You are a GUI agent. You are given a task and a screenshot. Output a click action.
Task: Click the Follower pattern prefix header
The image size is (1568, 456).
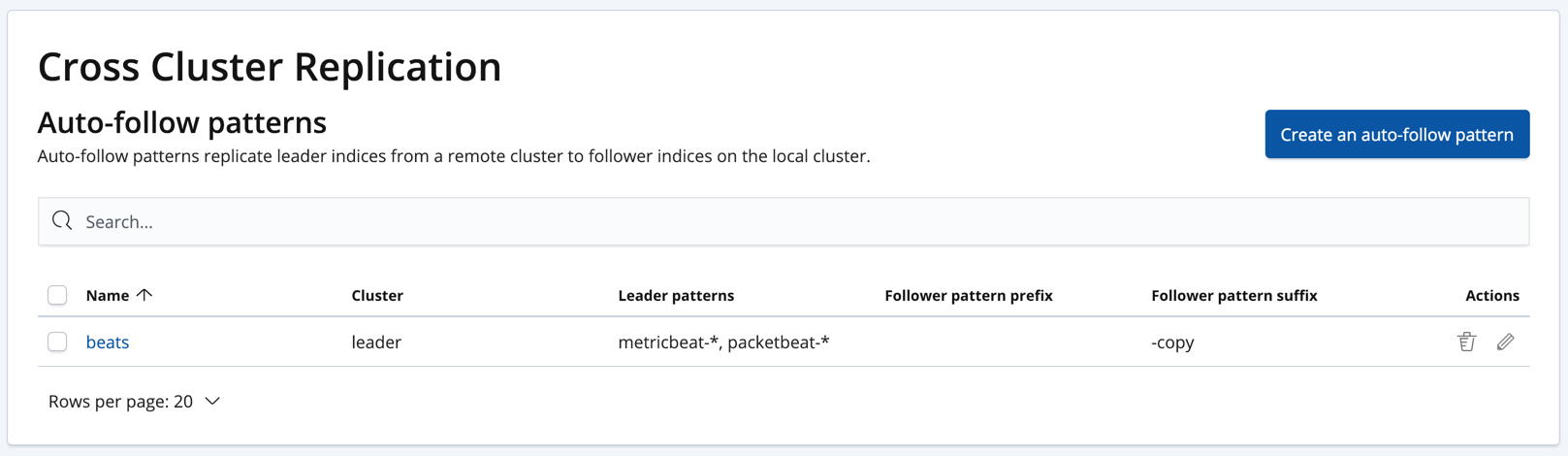(x=968, y=295)
